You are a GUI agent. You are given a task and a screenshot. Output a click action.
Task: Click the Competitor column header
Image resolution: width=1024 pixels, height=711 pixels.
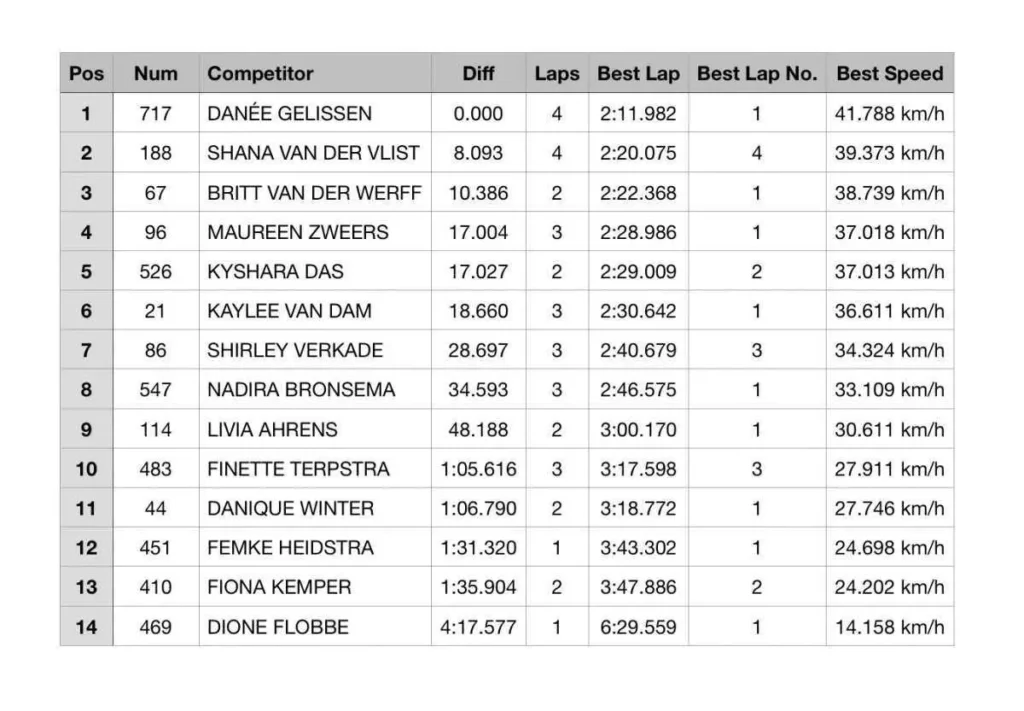(315, 73)
